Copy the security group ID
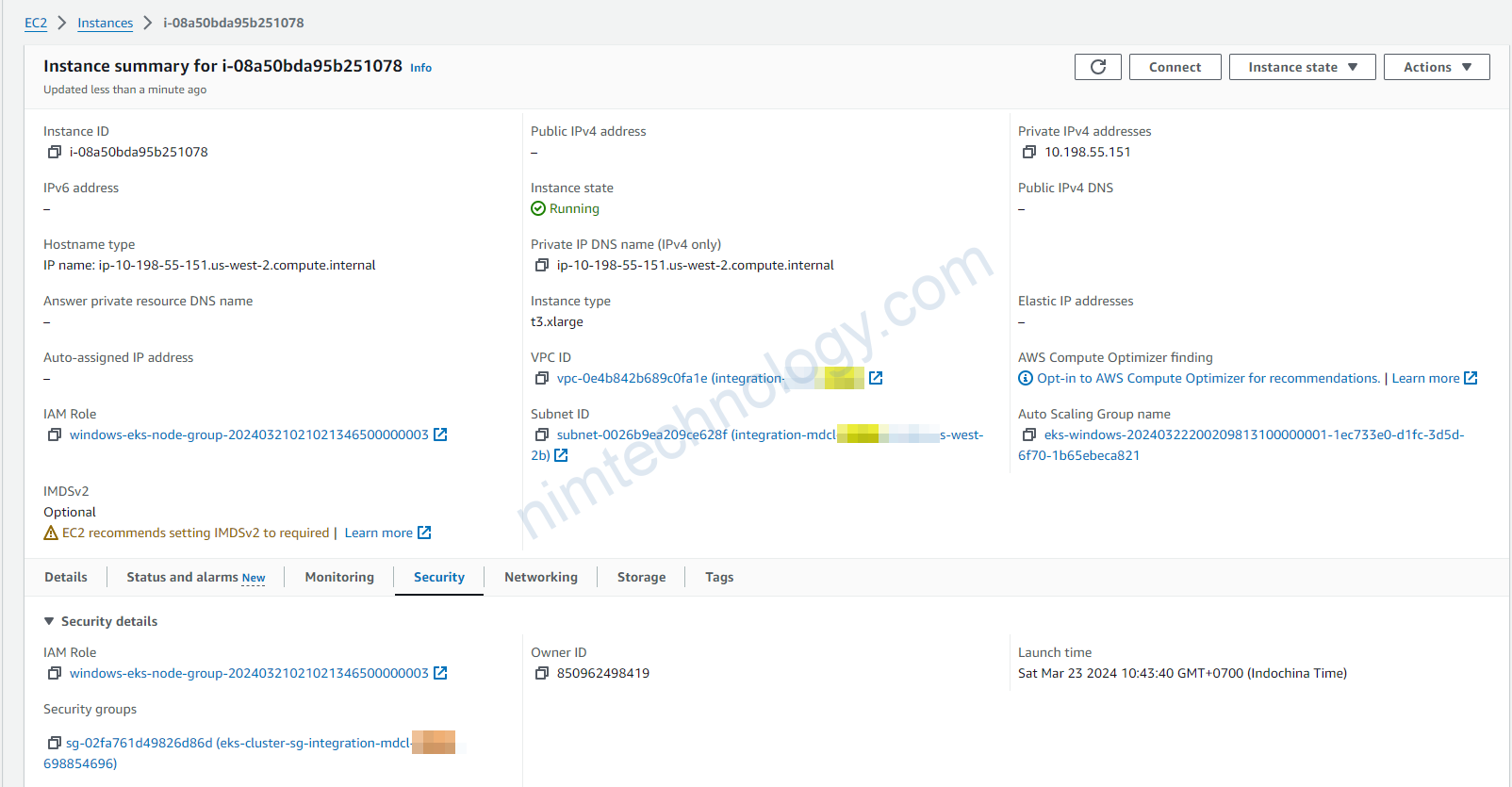Image resolution: width=1512 pixels, height=787 pixels. 55,743
